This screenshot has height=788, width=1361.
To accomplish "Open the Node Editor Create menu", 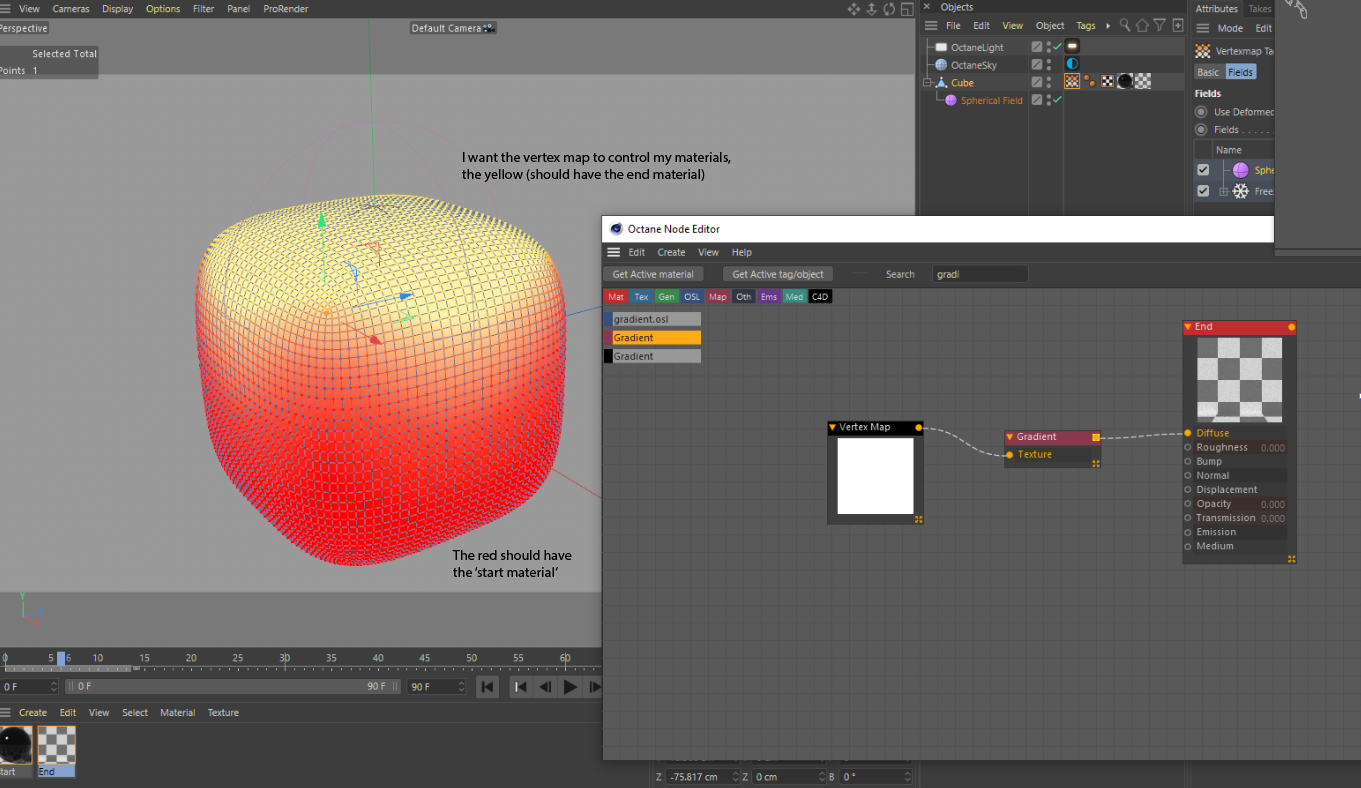I will point(671,252).
